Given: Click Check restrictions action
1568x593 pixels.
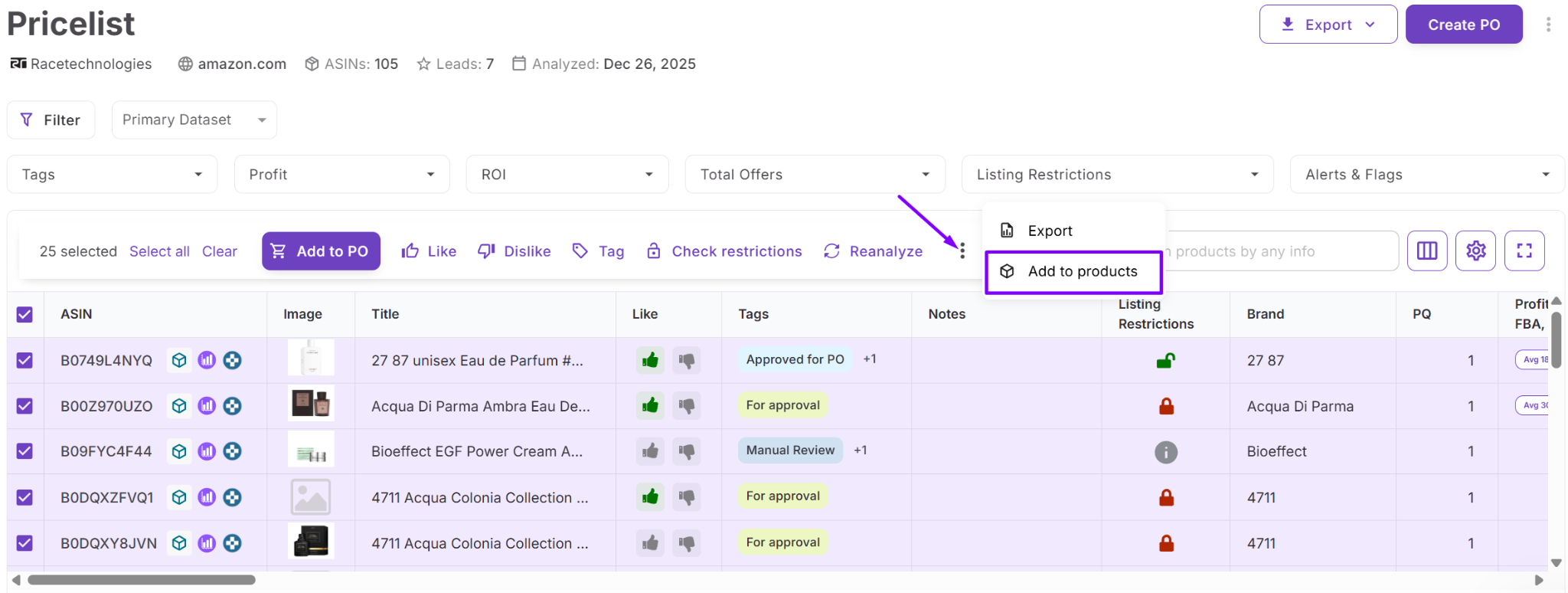Looking at the screenshot, I should (x=724, y=251).
